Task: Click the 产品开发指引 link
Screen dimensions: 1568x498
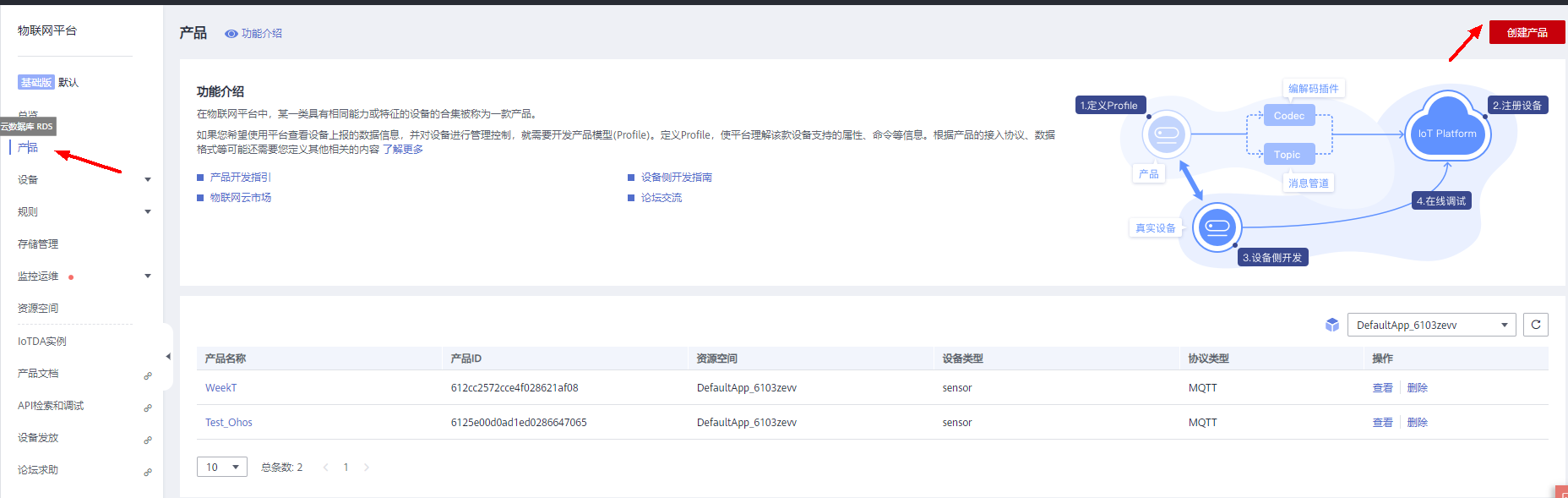Action: tap(240, 178)
